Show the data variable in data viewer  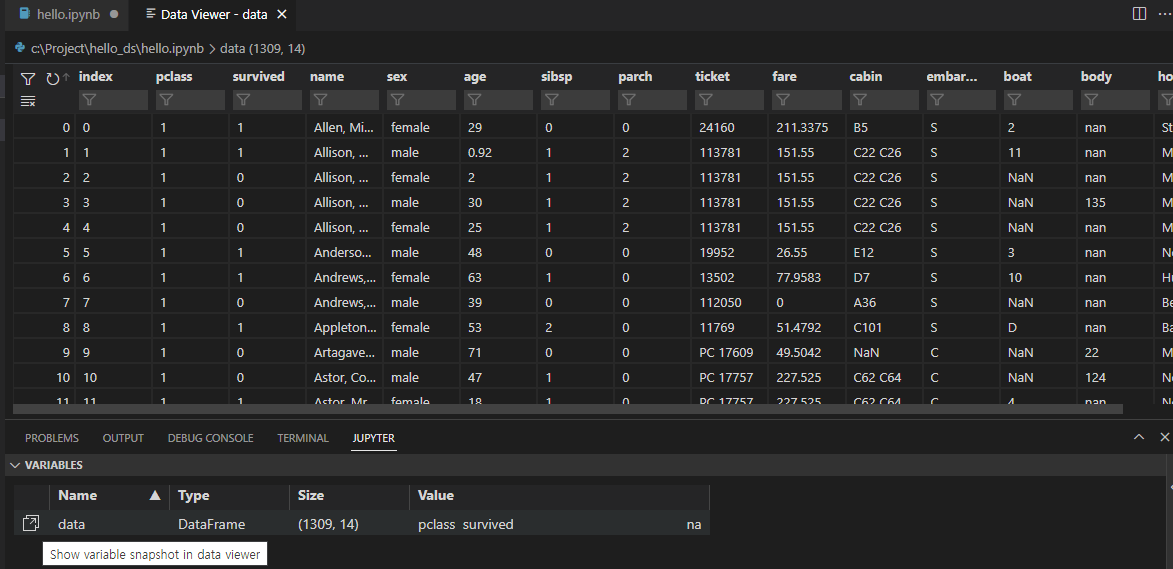31,523
